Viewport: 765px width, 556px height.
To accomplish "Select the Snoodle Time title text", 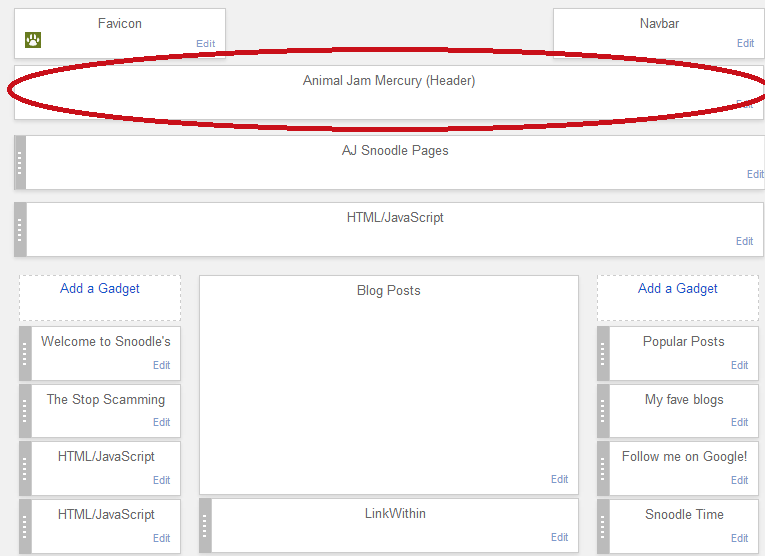I will click(x=684, y=514).
